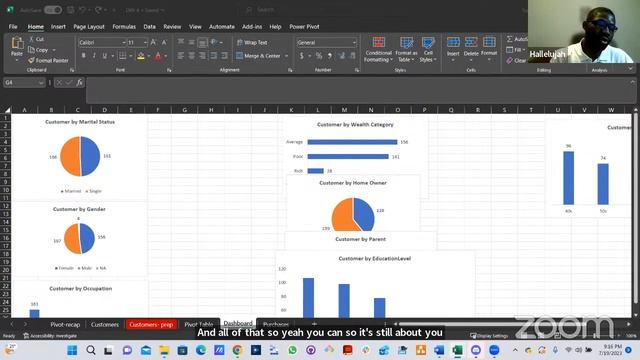Toggle the AutoSave switch
The image size is (640, 360).
tap(53, 10)
